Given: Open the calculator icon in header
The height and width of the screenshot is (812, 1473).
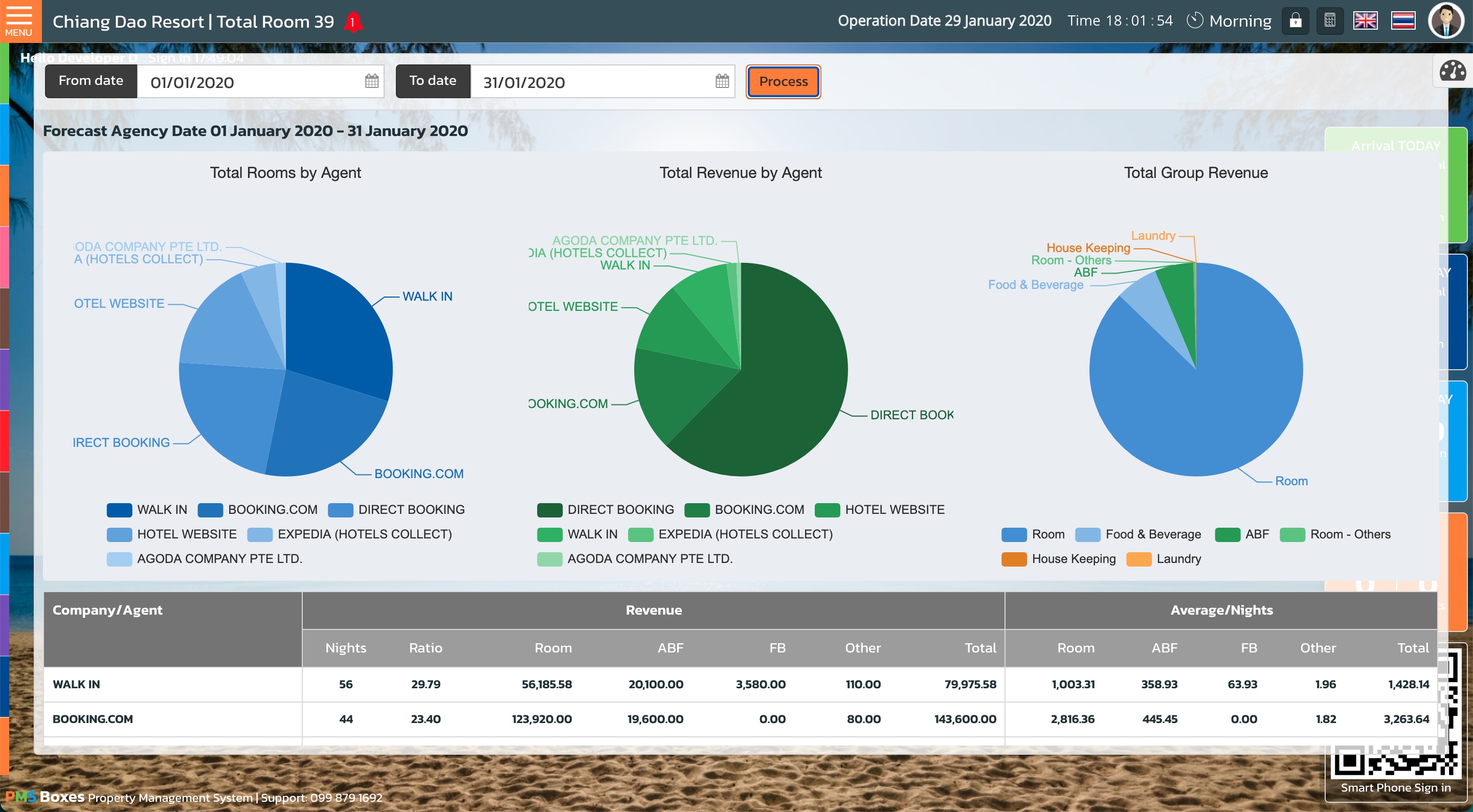Looking at the screenshot, I should (1329, 21).
